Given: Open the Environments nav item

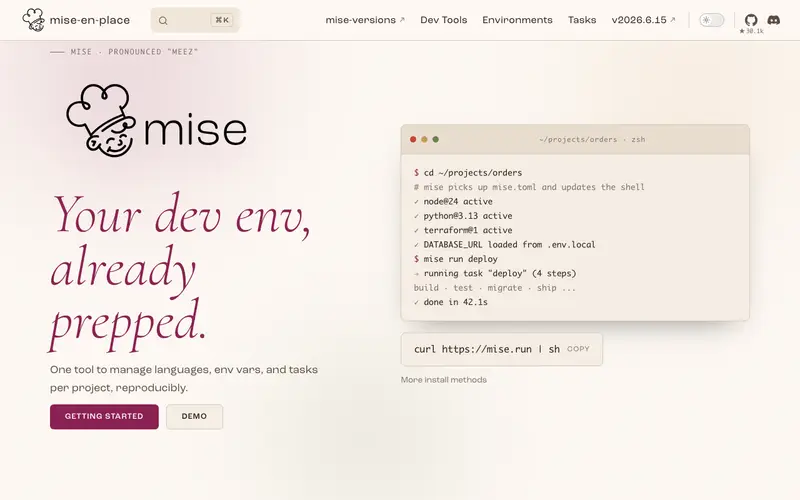Looking at the screenshot, I should click(517, 20).
